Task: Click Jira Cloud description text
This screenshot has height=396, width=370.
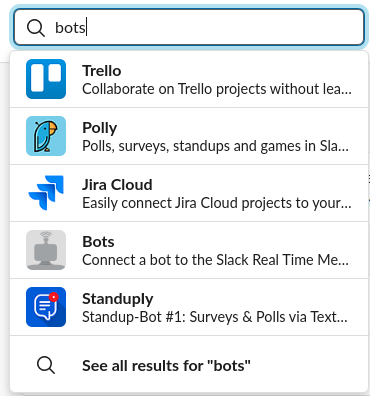Action: [217, 203]
